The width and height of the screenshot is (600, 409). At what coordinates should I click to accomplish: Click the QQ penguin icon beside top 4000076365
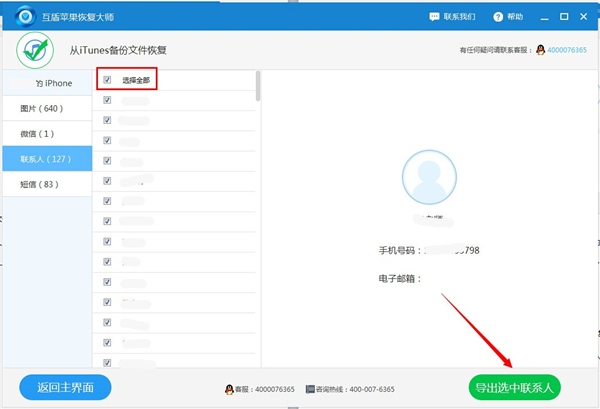pyautogui.click(x=540, y=50)
